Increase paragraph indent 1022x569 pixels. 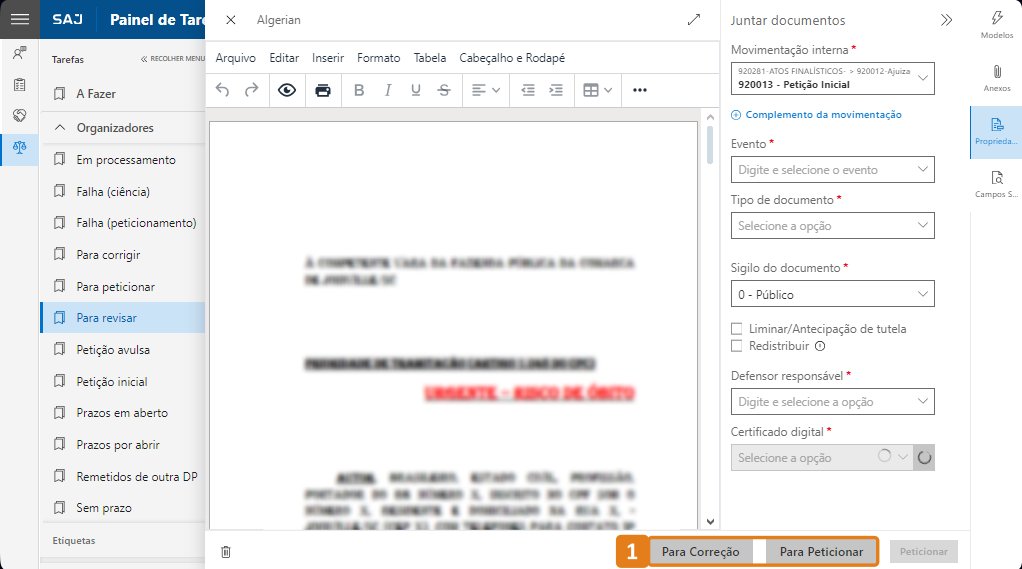point(556,90)
